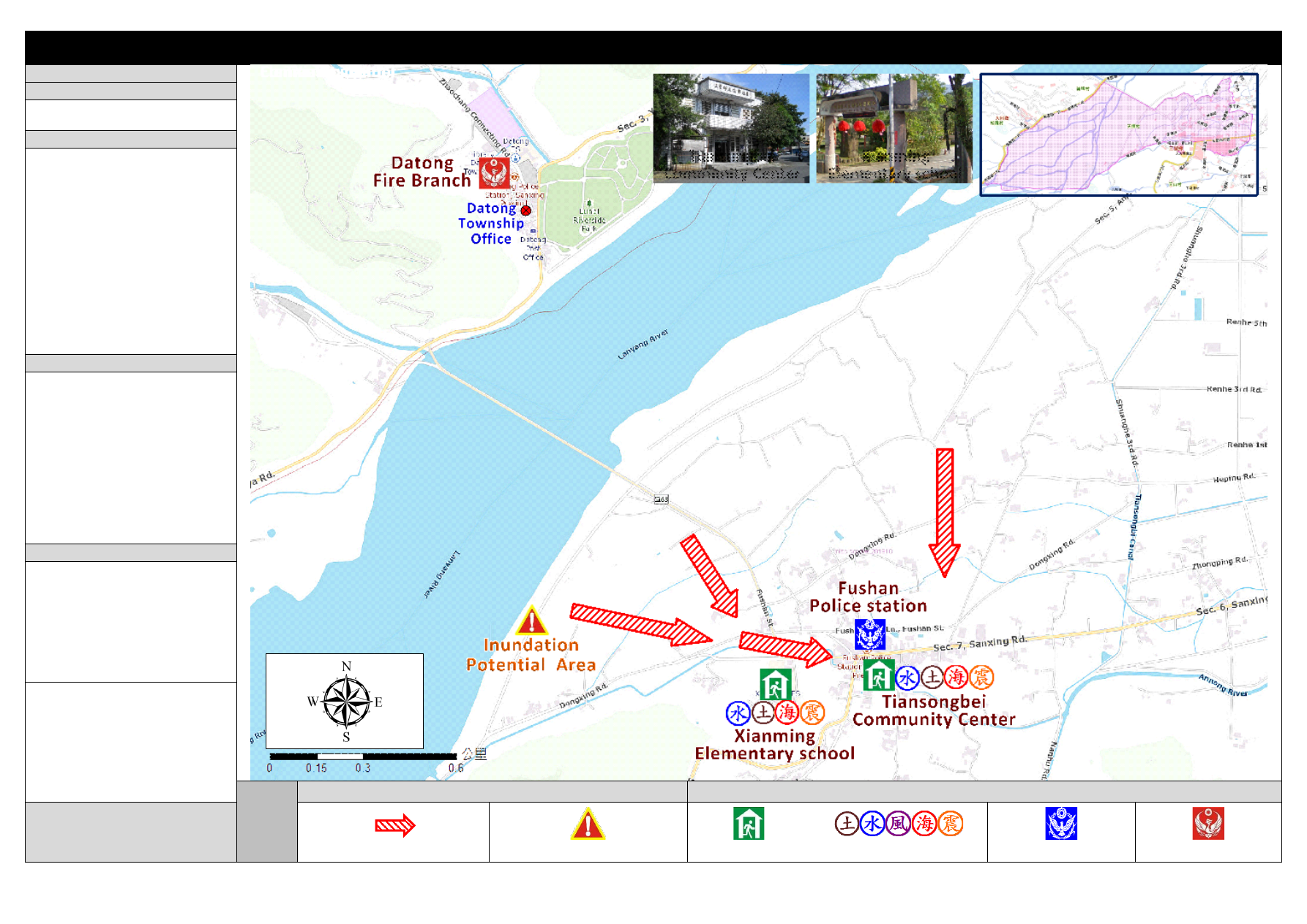Select the red marker beside Datong Township Office
The height and width of the screenshot is (924, 1307).
pos(525,211)
